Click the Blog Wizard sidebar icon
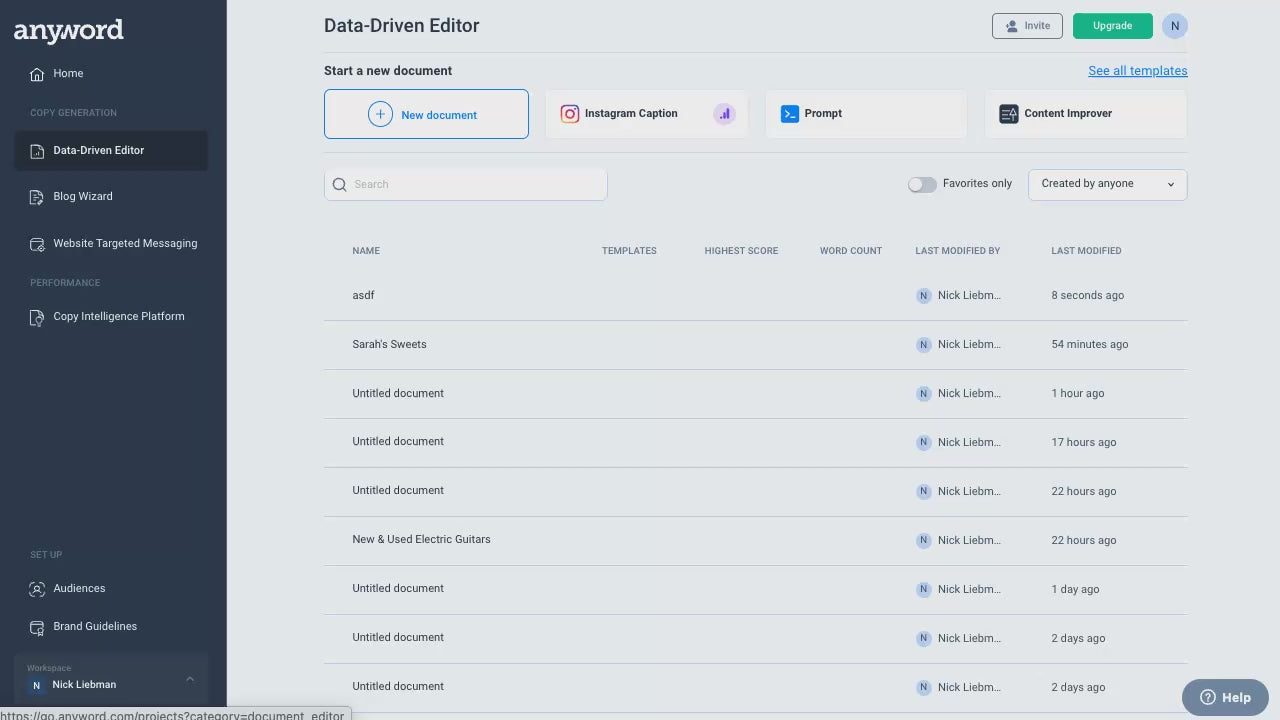This screenshot has width=1280, height=720. (37, 197)
